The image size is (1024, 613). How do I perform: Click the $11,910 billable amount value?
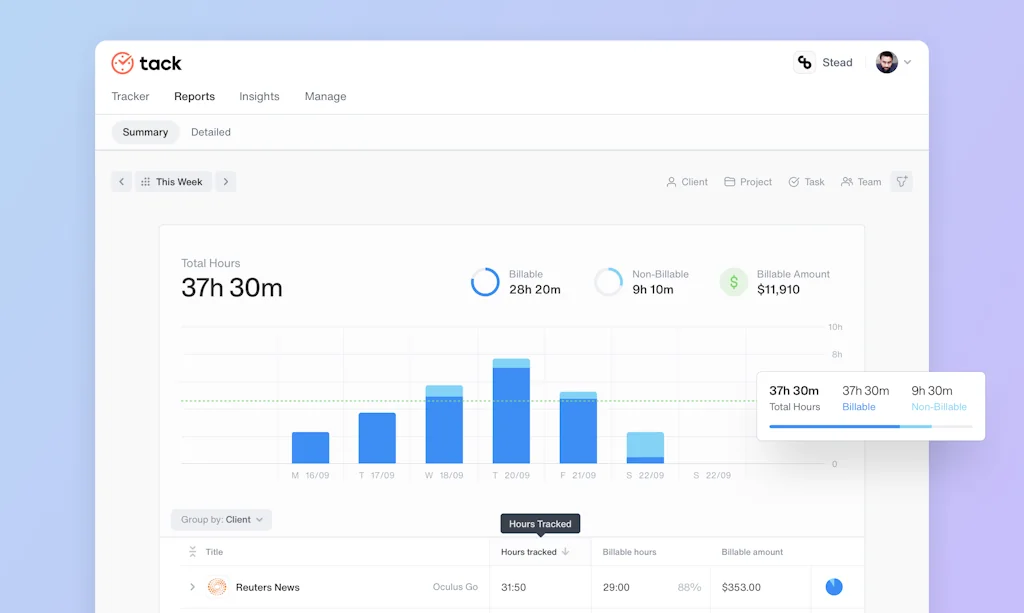tap(778, 289)
